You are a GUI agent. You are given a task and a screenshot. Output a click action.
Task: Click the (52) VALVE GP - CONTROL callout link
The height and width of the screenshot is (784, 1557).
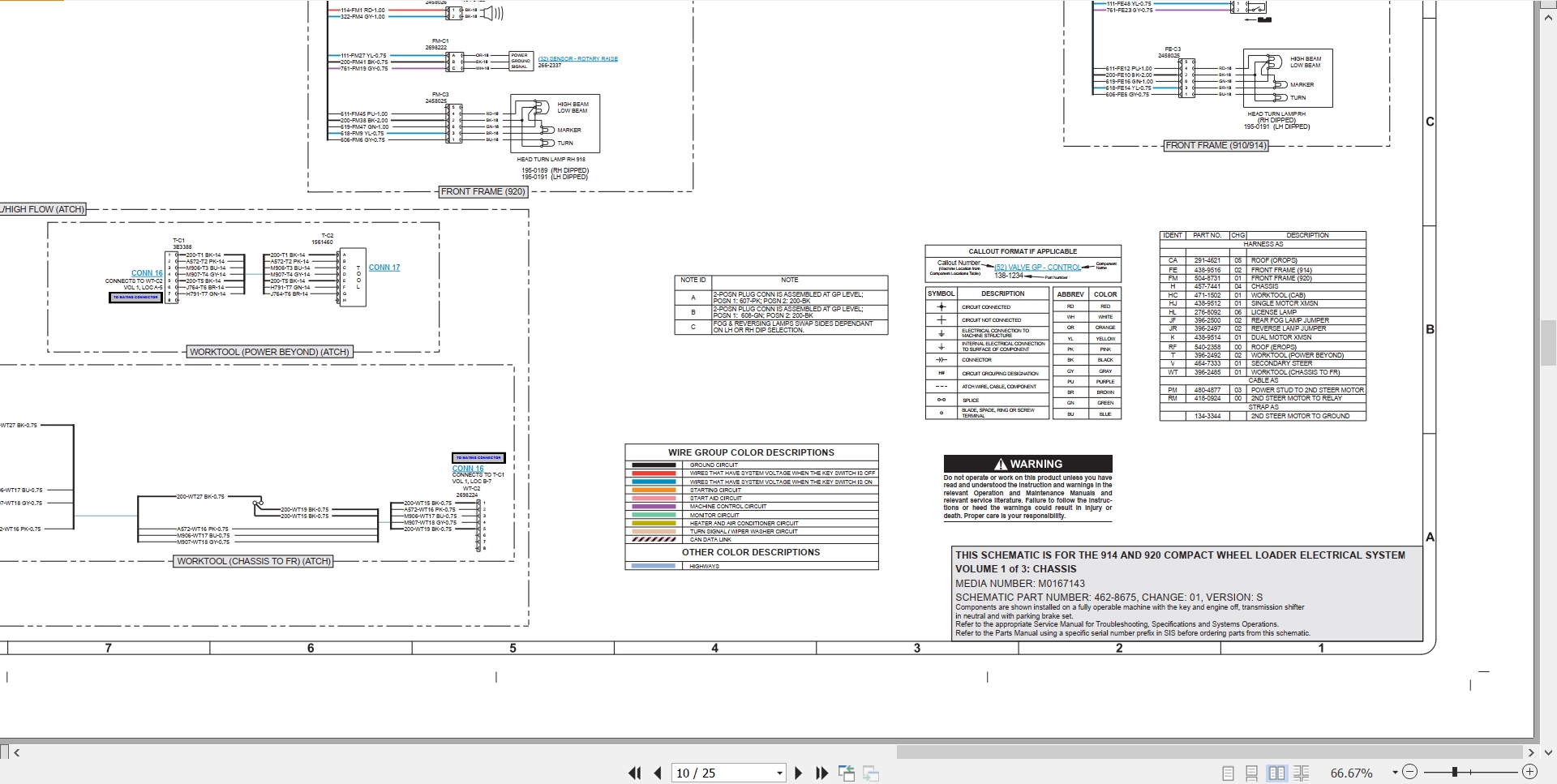[x=1037, y=267]
